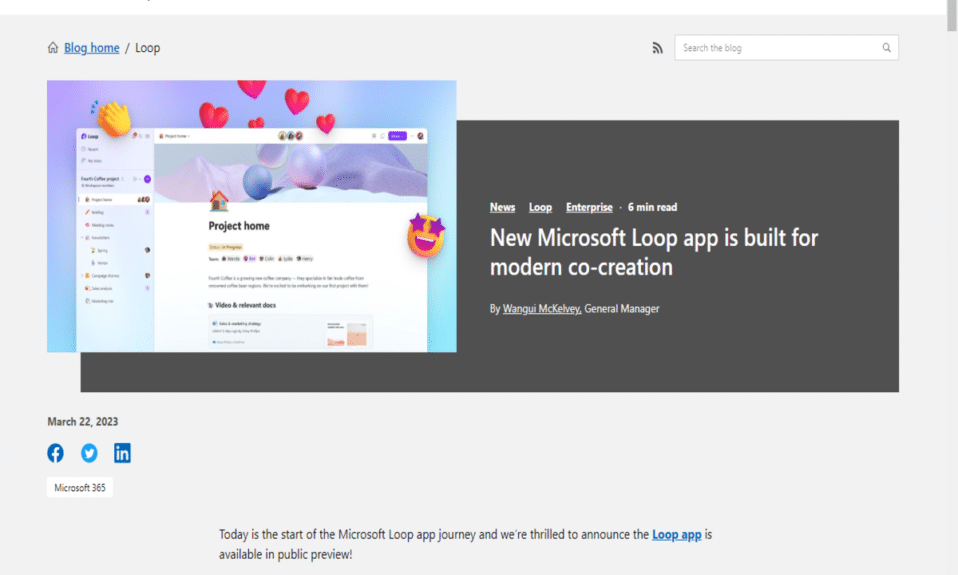Open the Enterprise category link
Viewport: 958px width, 575px height.
589,207
